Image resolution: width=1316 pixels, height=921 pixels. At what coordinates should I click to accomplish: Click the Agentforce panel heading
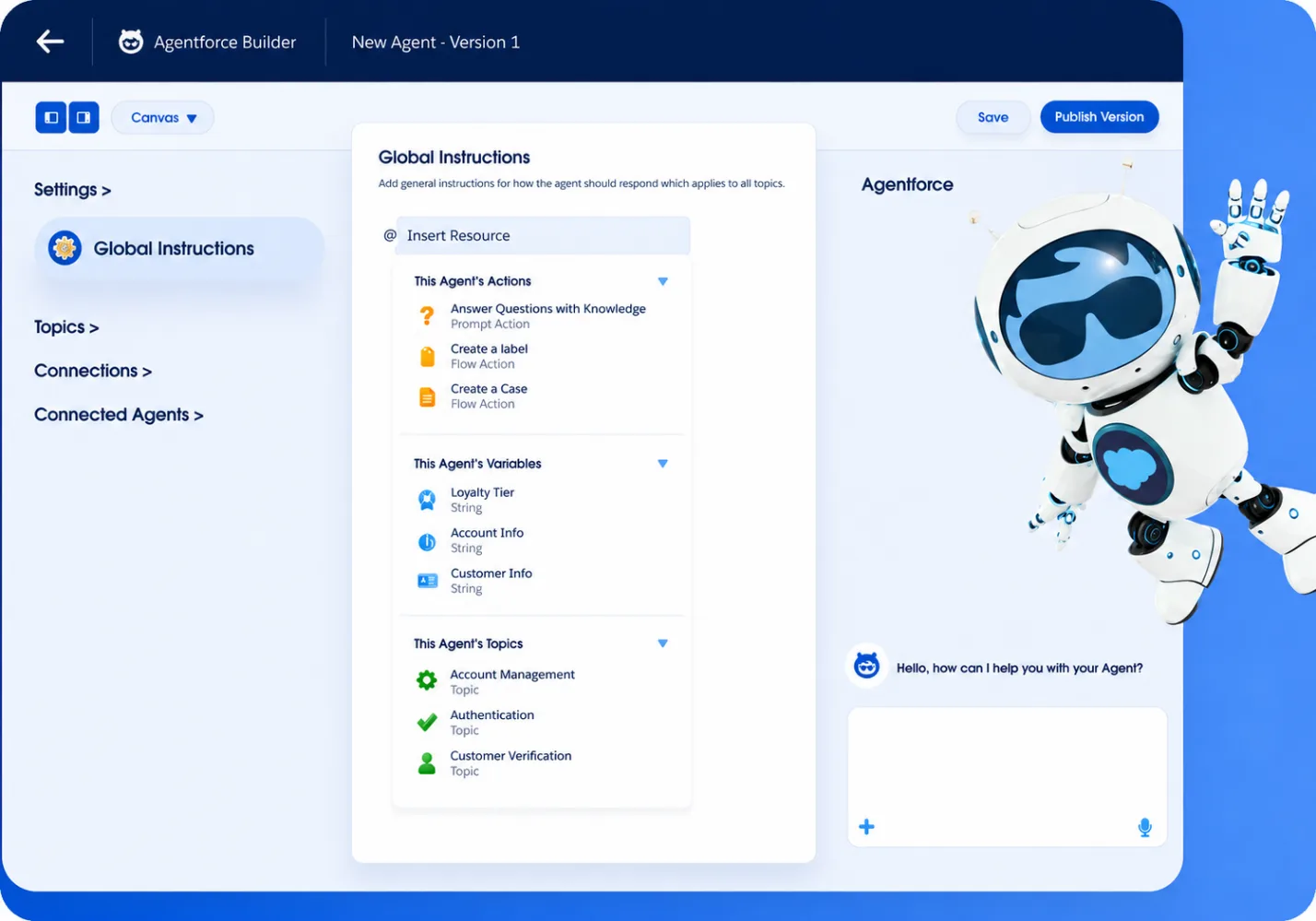click(908, 184)
